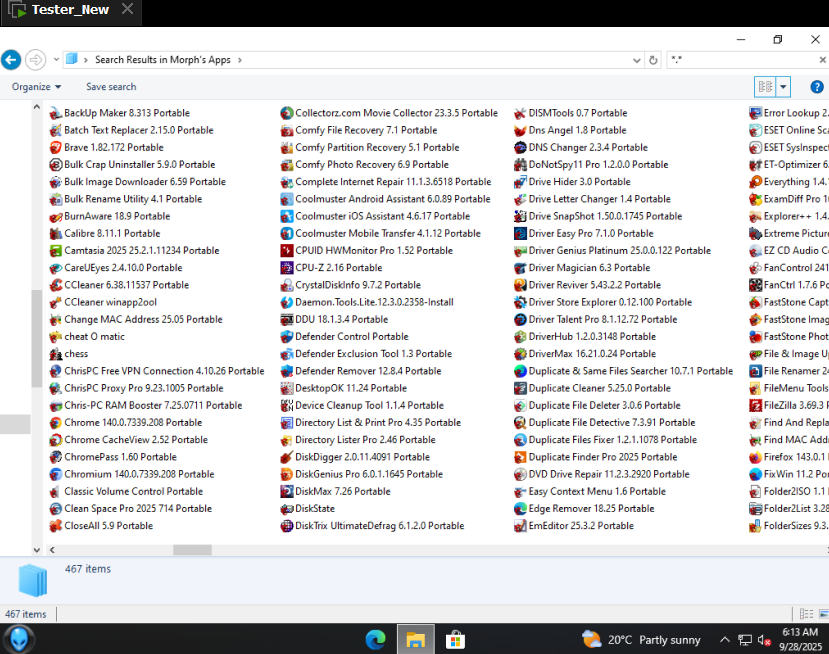Click the Brave 1.82.172 Portable icon
This screenshot has height=654, width=829.
(x=56, y=148)
